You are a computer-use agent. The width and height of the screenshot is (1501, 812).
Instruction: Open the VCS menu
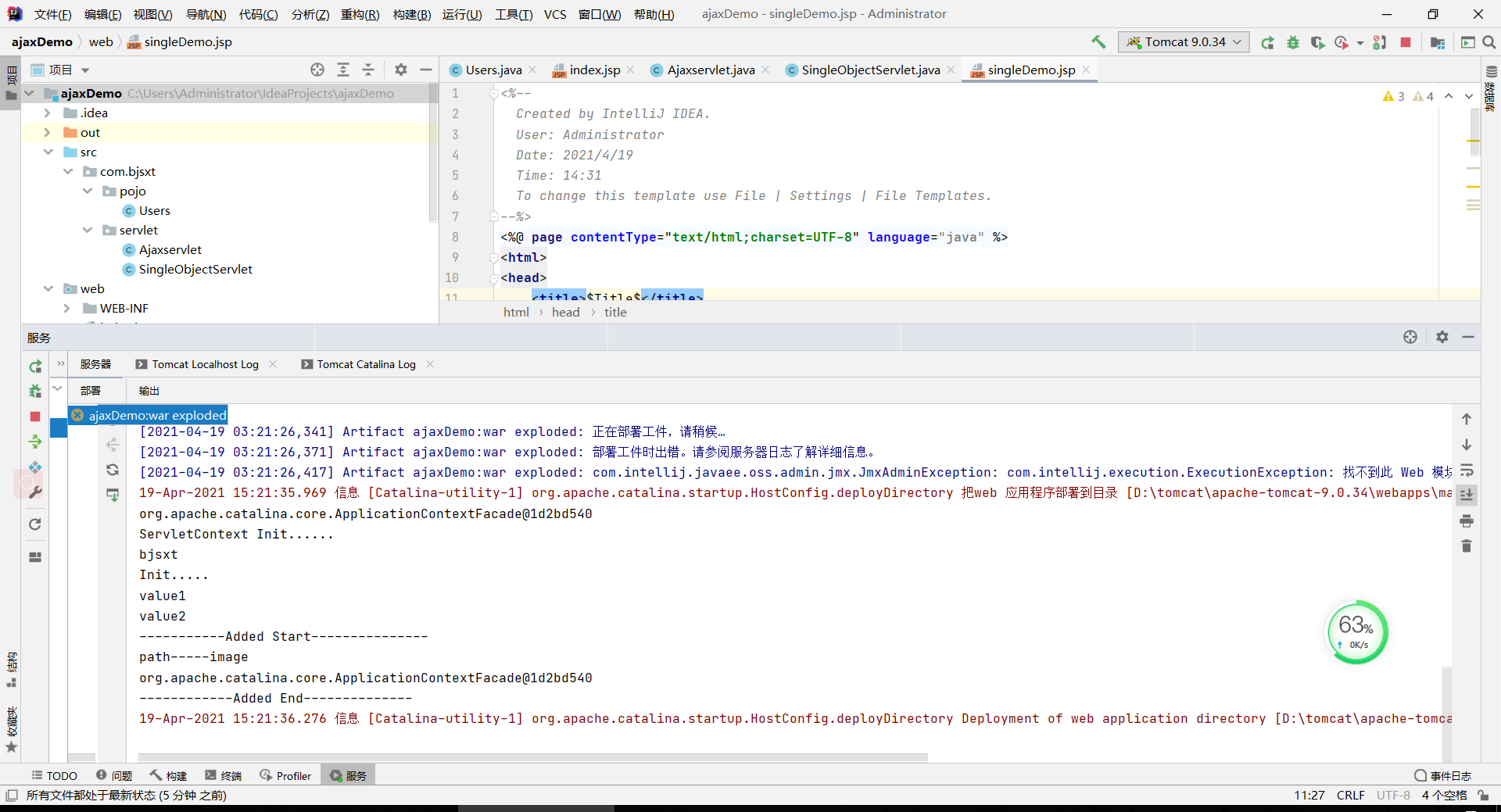click(x=555, y=14)
